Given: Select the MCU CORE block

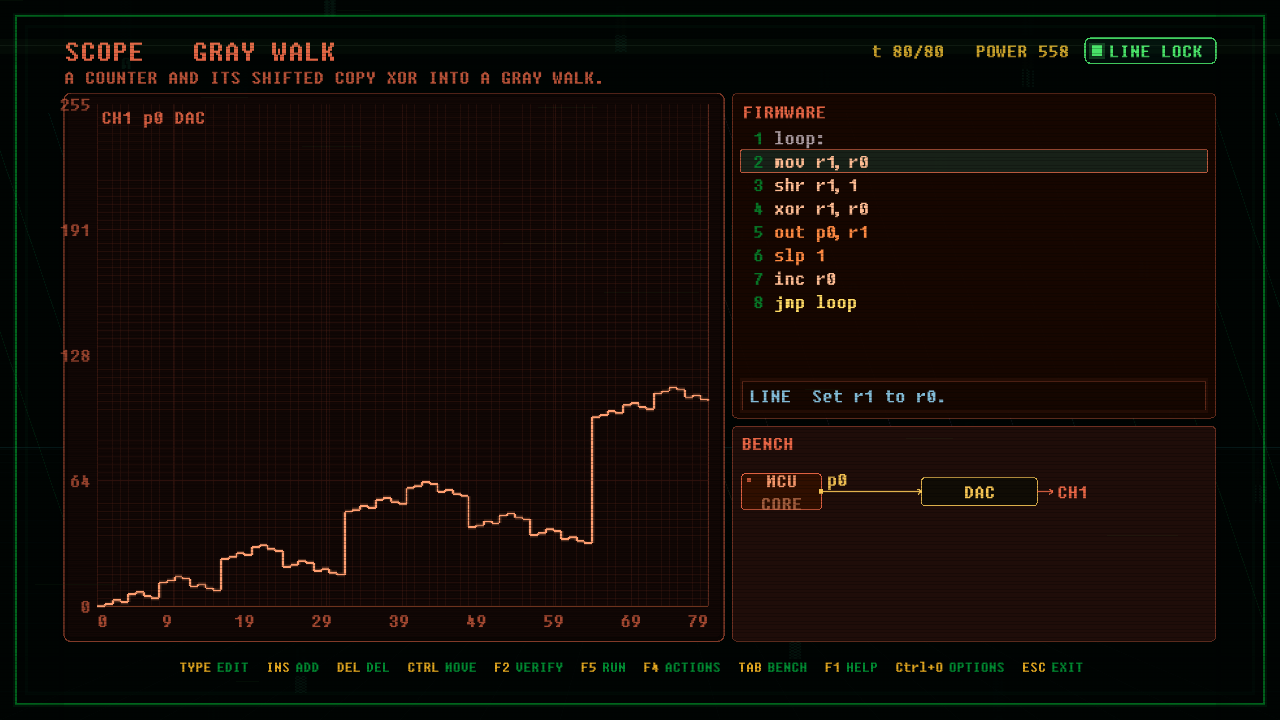Looking at the screenshot, I should pos(781,492).
